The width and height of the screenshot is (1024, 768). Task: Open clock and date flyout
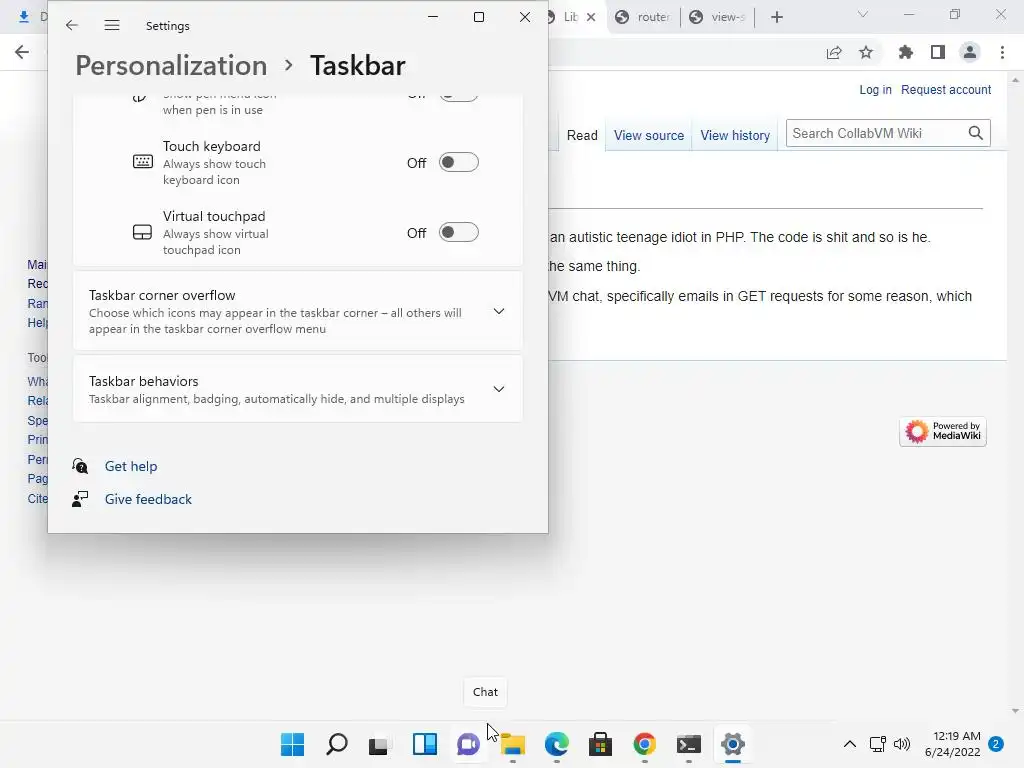pos(953,744)
